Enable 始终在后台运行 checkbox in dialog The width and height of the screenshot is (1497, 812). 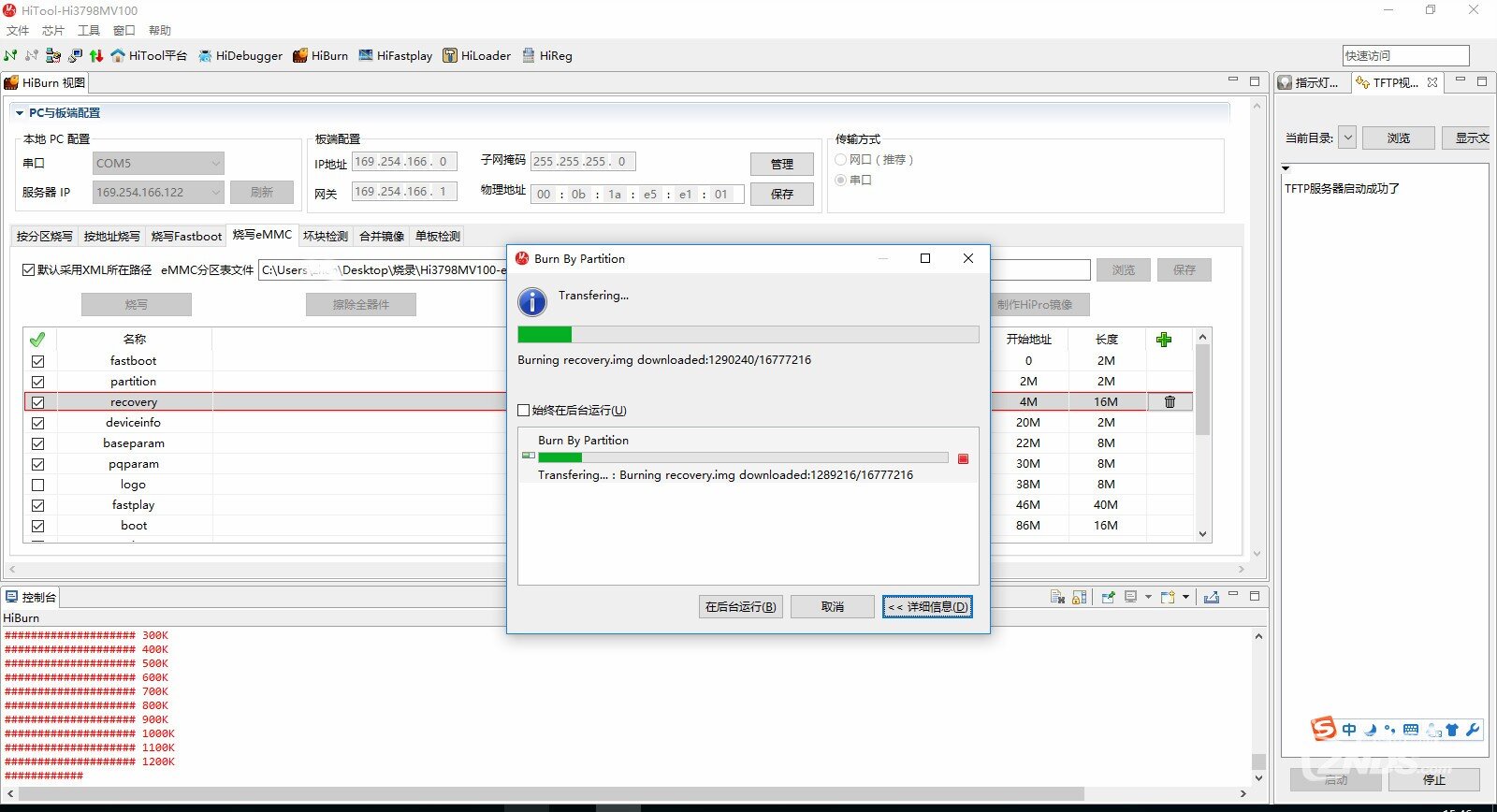524,410
